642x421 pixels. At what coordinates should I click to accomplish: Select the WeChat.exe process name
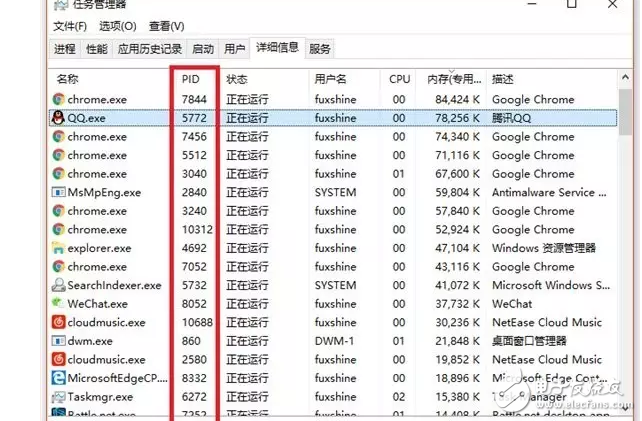97,303
